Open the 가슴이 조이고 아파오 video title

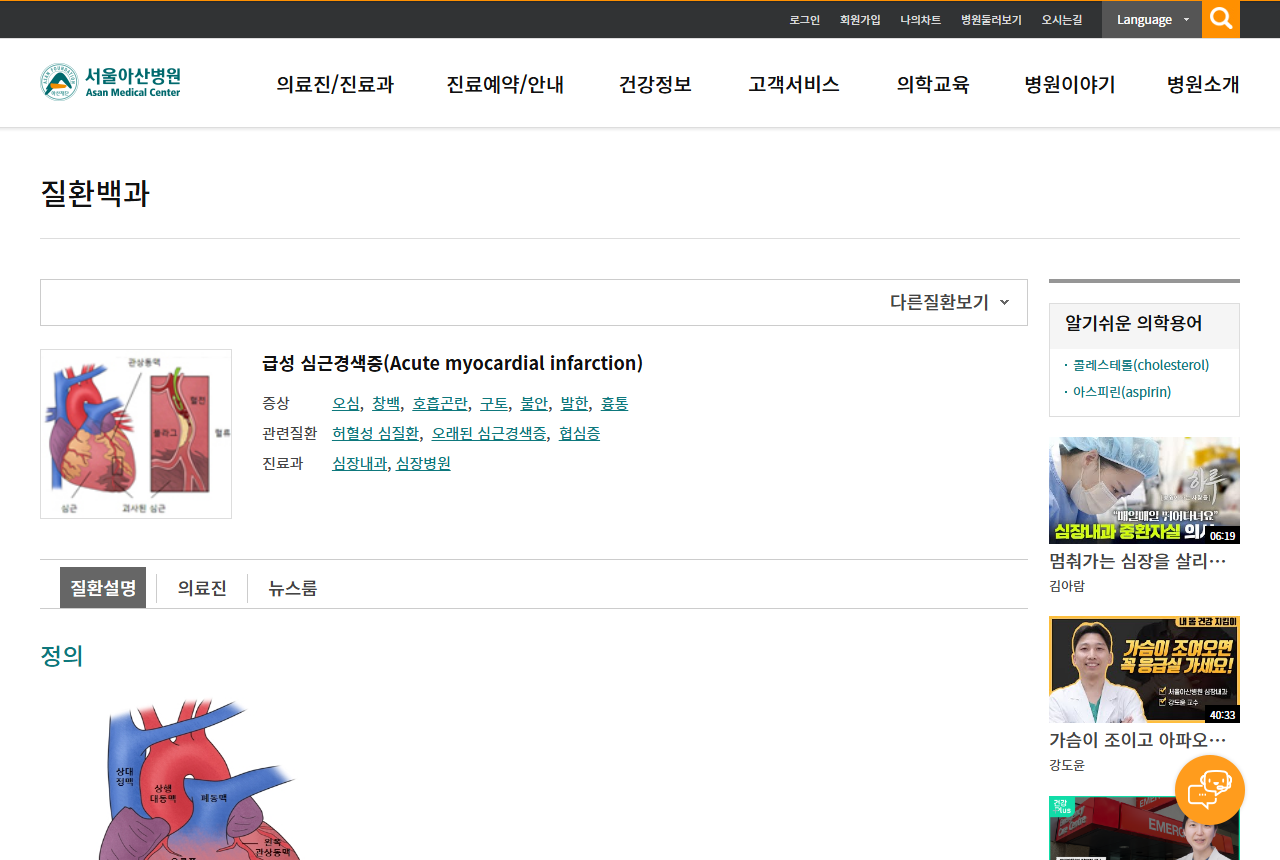(x=1137, y=740)
